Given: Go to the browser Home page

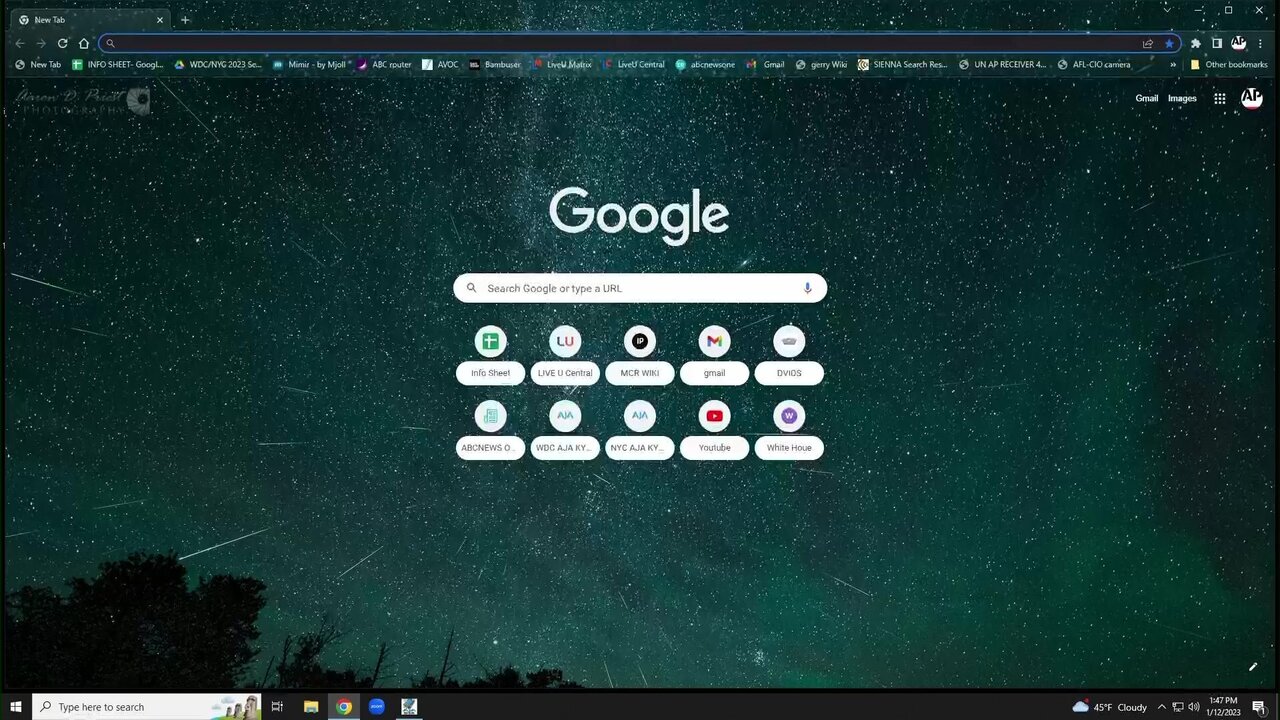Looking at the screenshot, I should point(84,43).
